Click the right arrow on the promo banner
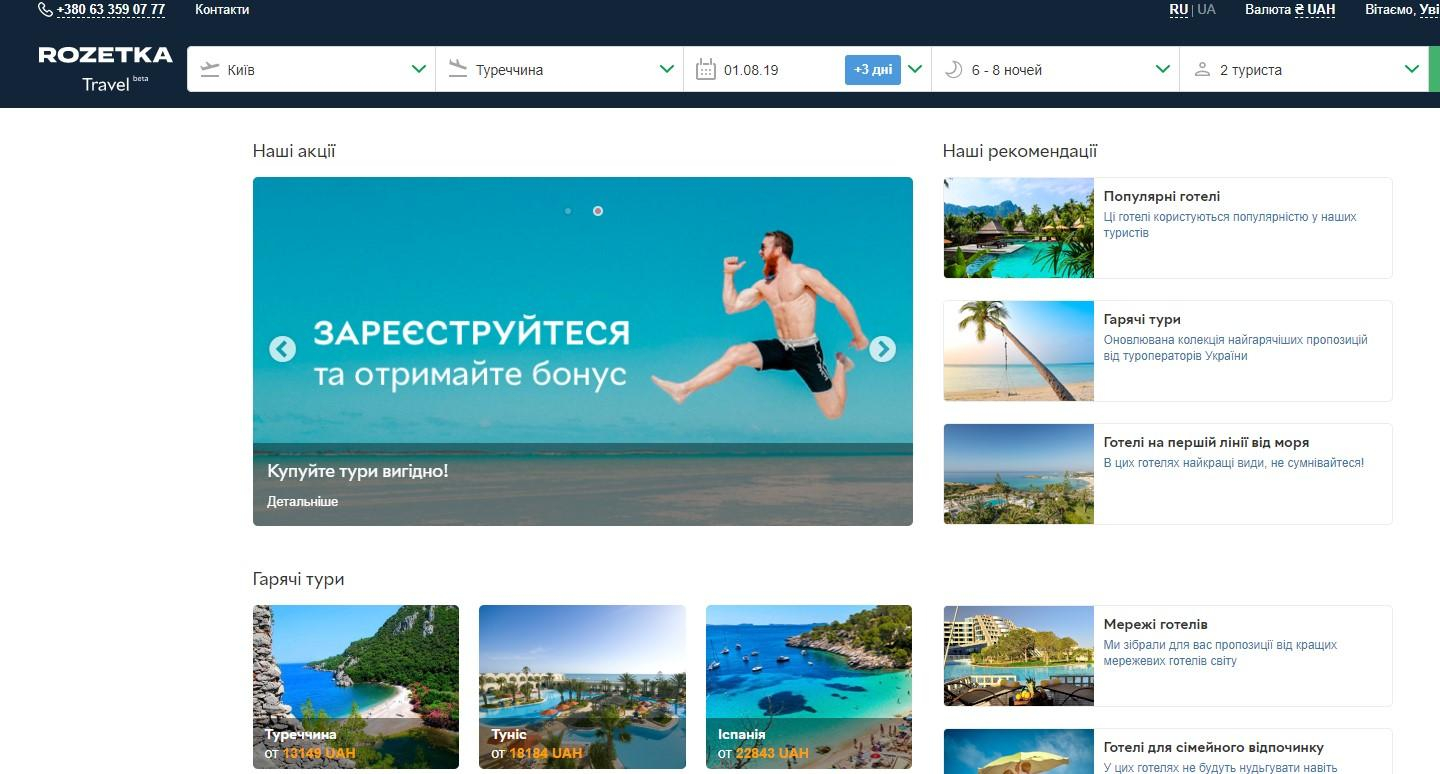This screenshot has height=774, width=1440. tap(881, 350)
